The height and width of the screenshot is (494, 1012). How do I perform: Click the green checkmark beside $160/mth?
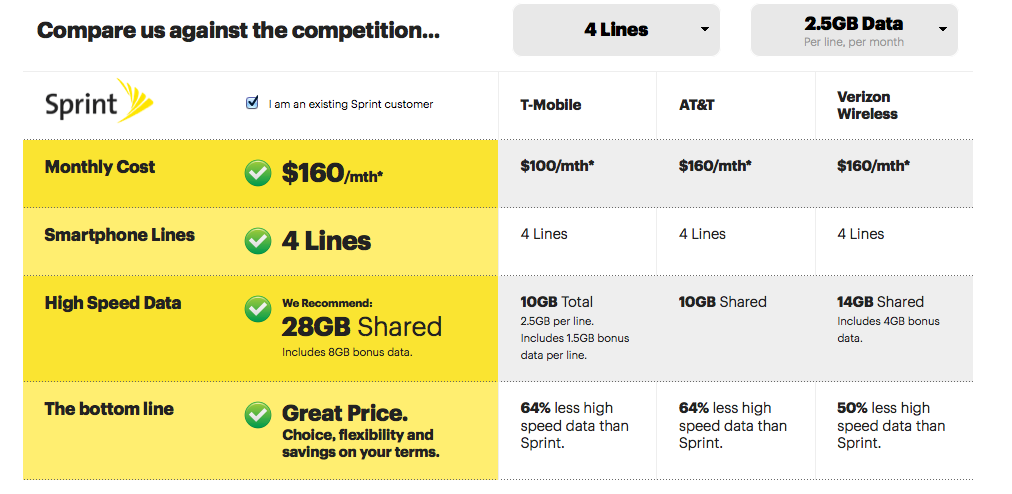258,174
